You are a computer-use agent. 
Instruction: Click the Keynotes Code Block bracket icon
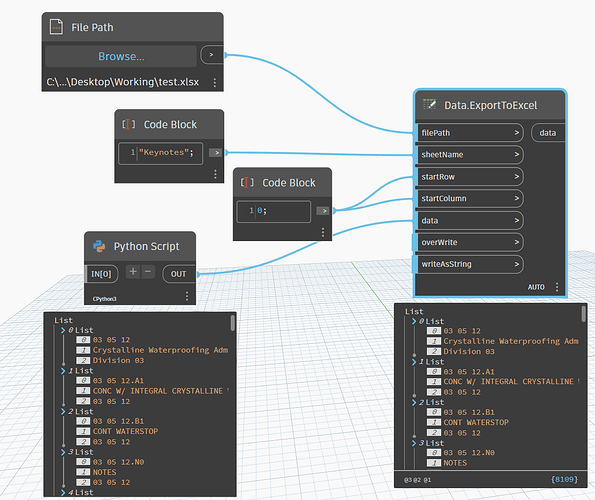click(x=129, y=124)
